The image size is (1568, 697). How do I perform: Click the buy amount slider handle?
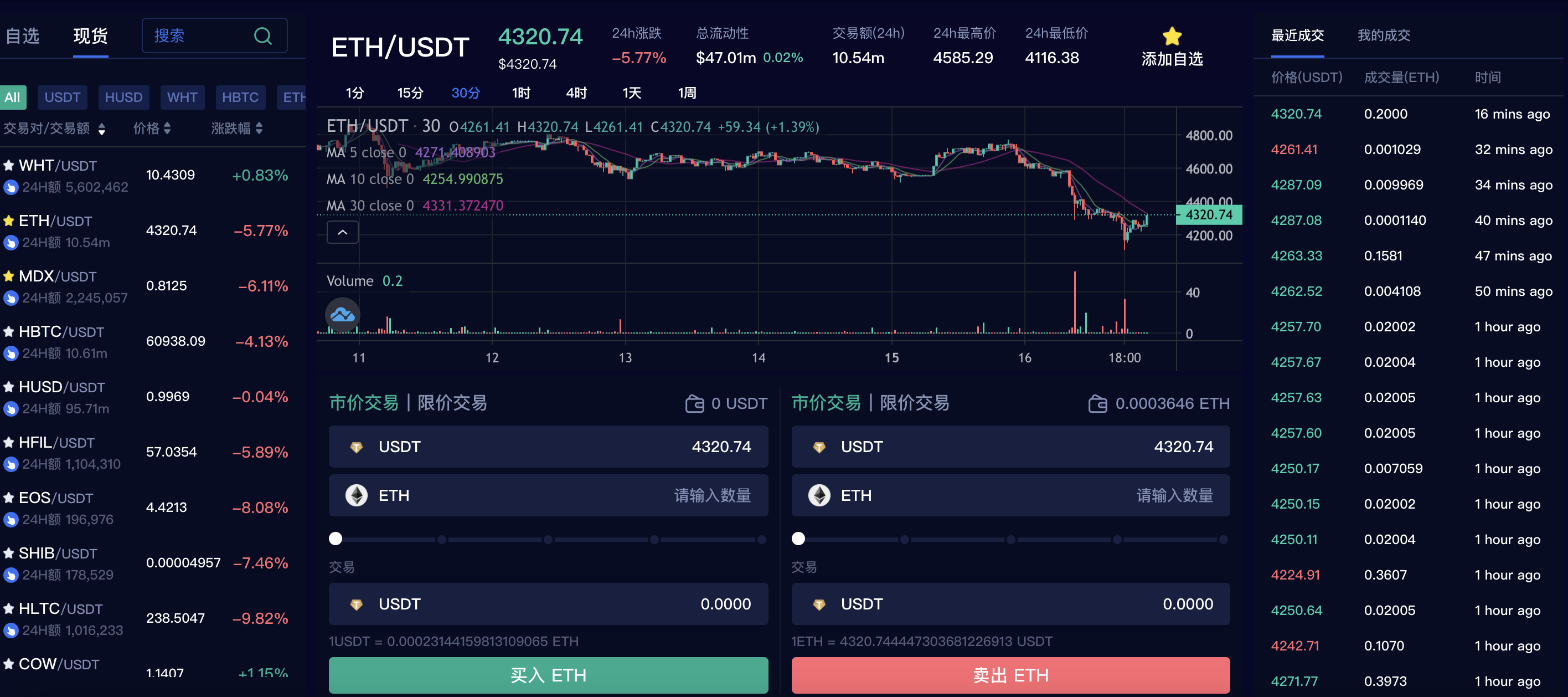(336, 539)
